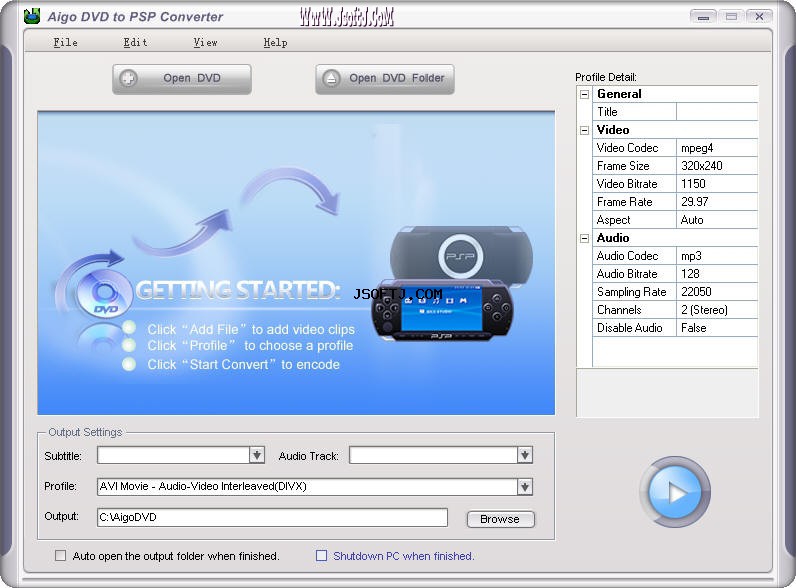Select the Video Codec value mpeg4
The image size is (796, 588).
click(717, 148)
